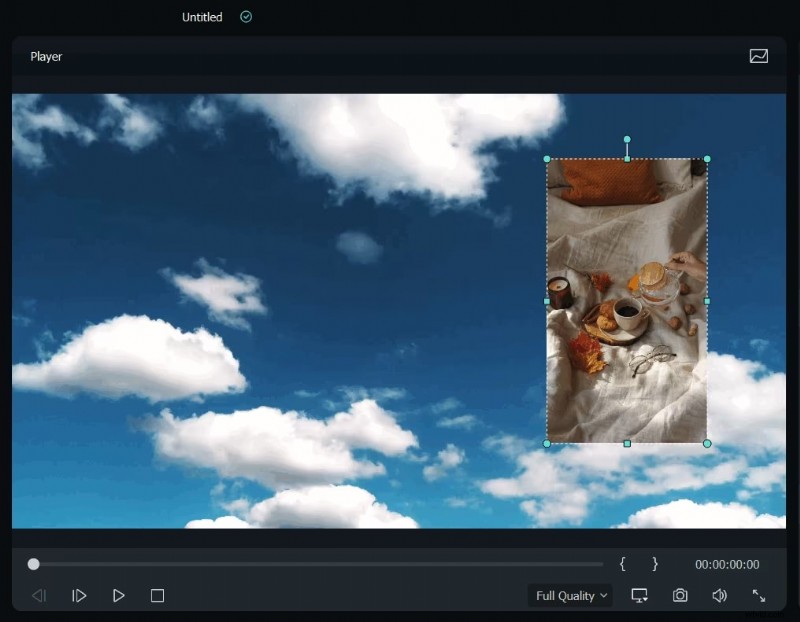Viewport: 800px width, 622px height.
Task: Play the video preview
Action: click(x=118, y=596)
